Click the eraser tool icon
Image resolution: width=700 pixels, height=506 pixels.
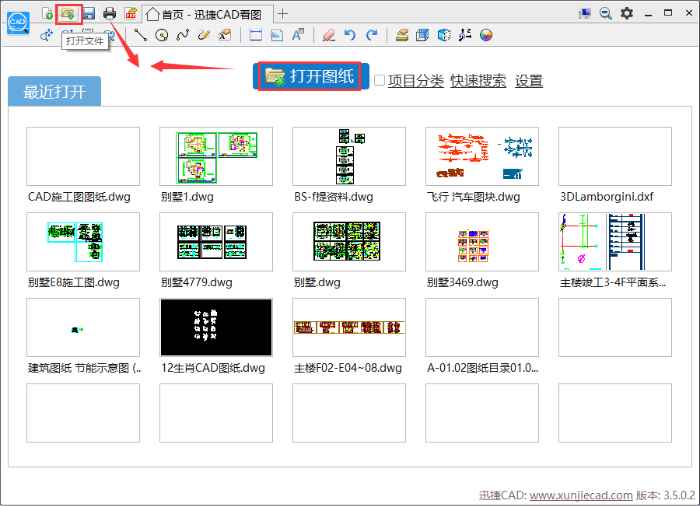[x=329, y=35]
